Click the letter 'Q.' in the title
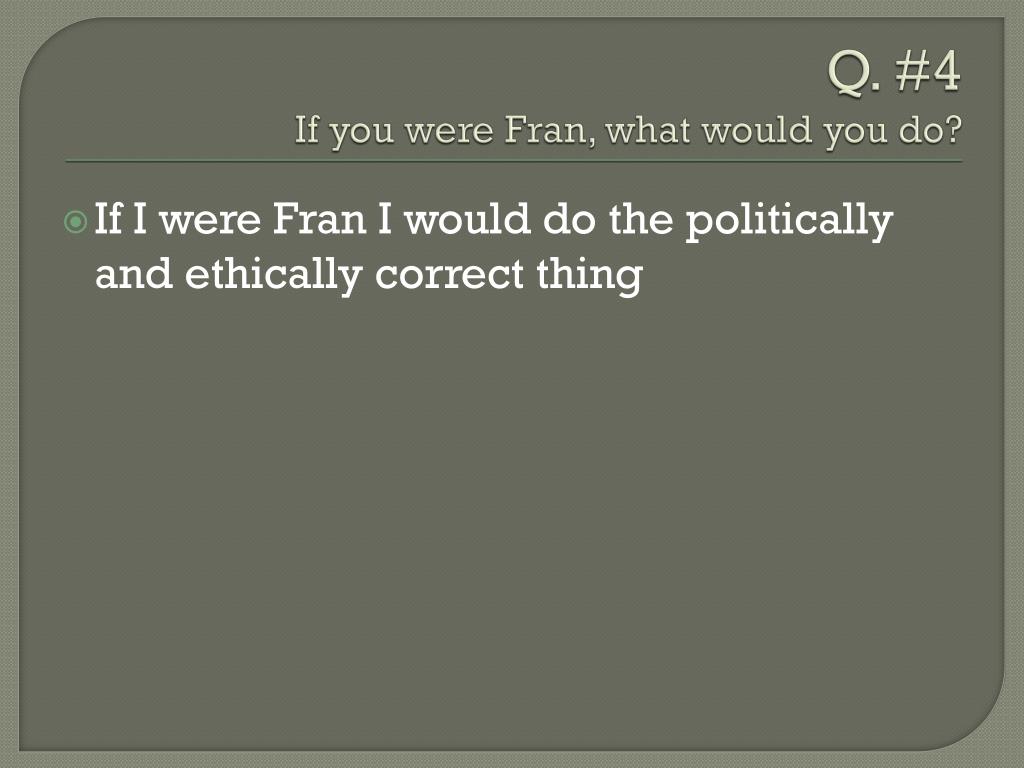1024x768 pixels. pyautogui.click(x=855, y=72)
